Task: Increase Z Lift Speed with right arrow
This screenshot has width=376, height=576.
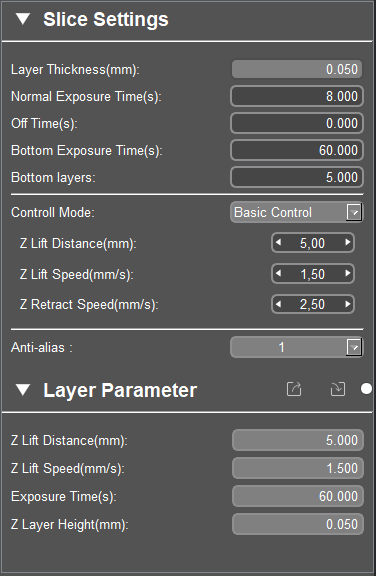Action: click(347, 273)
